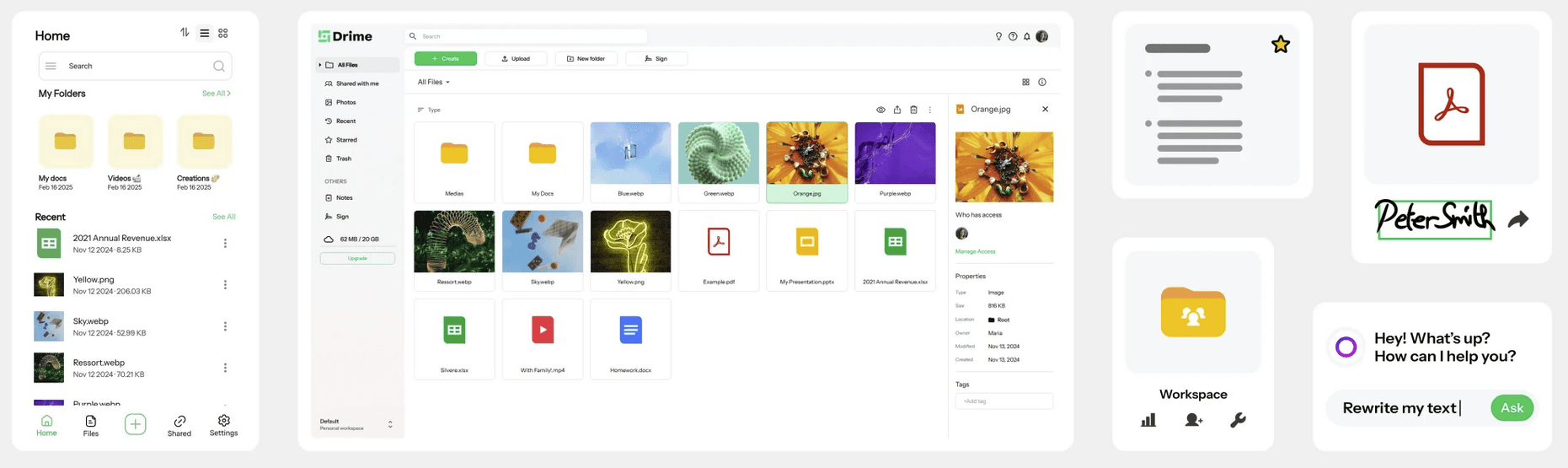Click the Manage Access link

[x=975, y=251]
